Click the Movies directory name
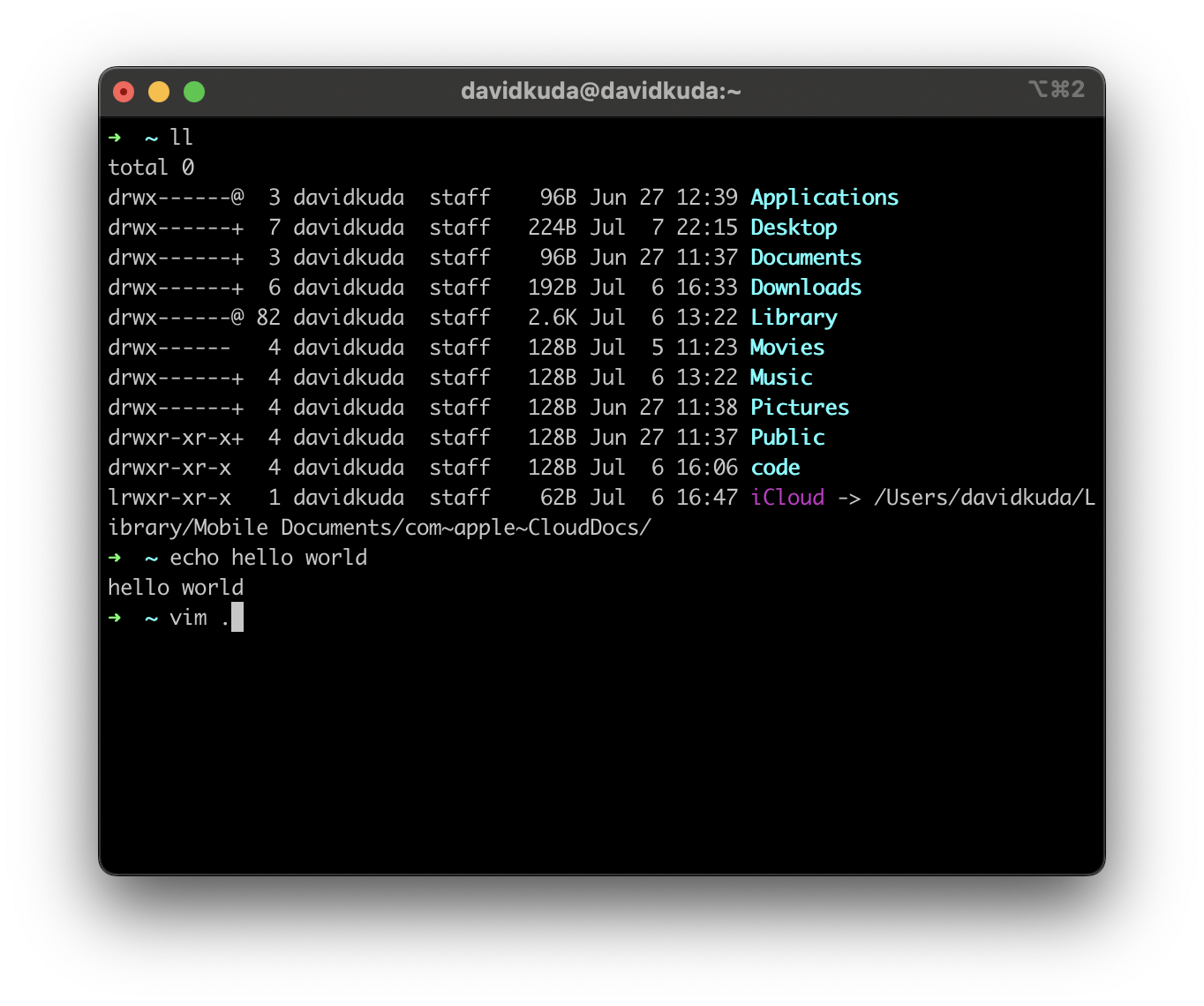 [x=787, y=348]
